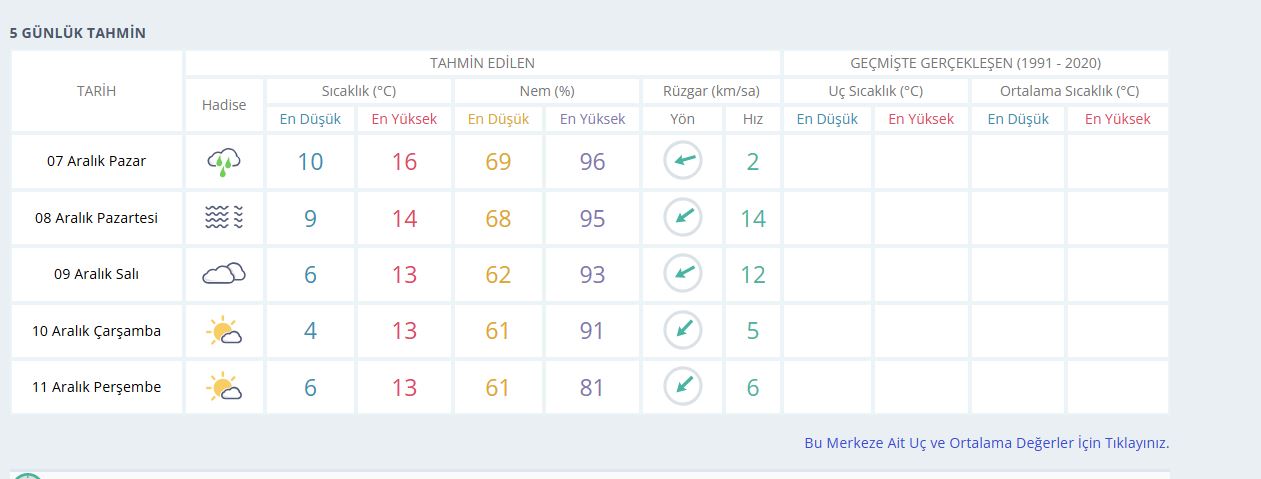Click partly sunny icon for 11 Aralık Perşembe
This screenshot has height=479, width=1261.
224,387
